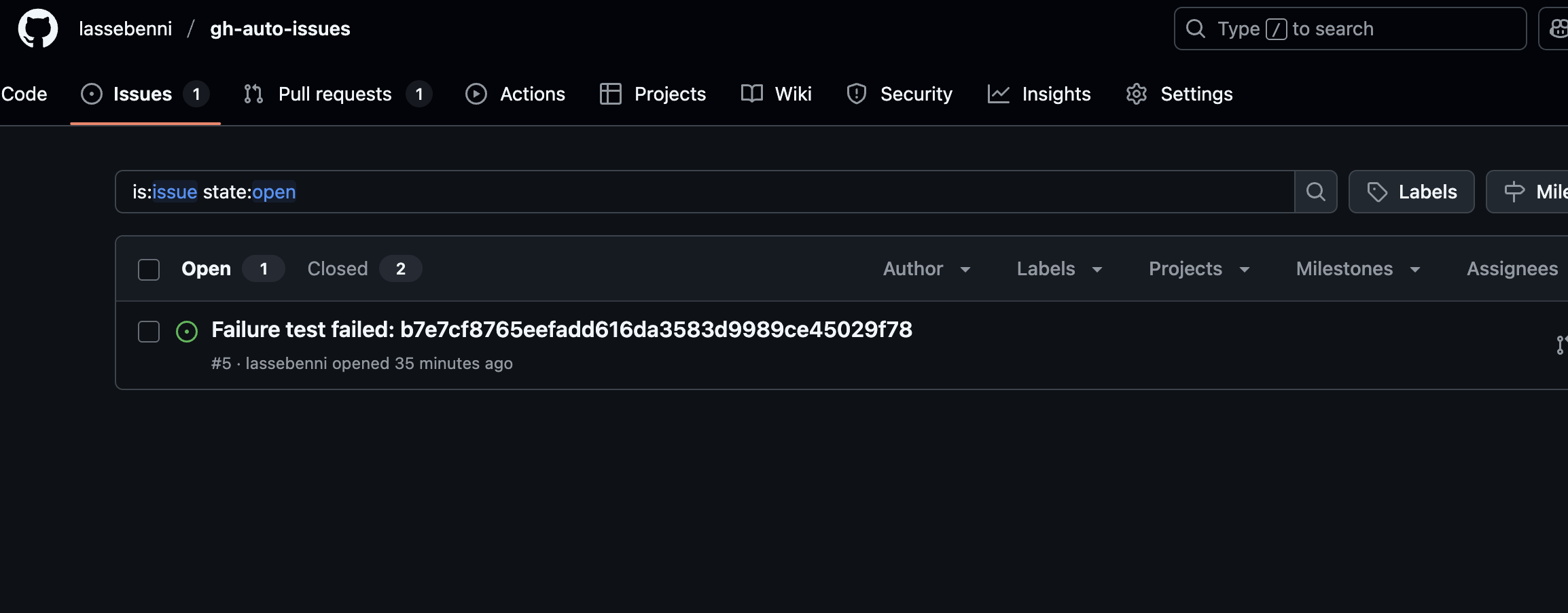Show Closed issues filter
This screenshot has height=613, width=1568.
(x=337, y=268)
